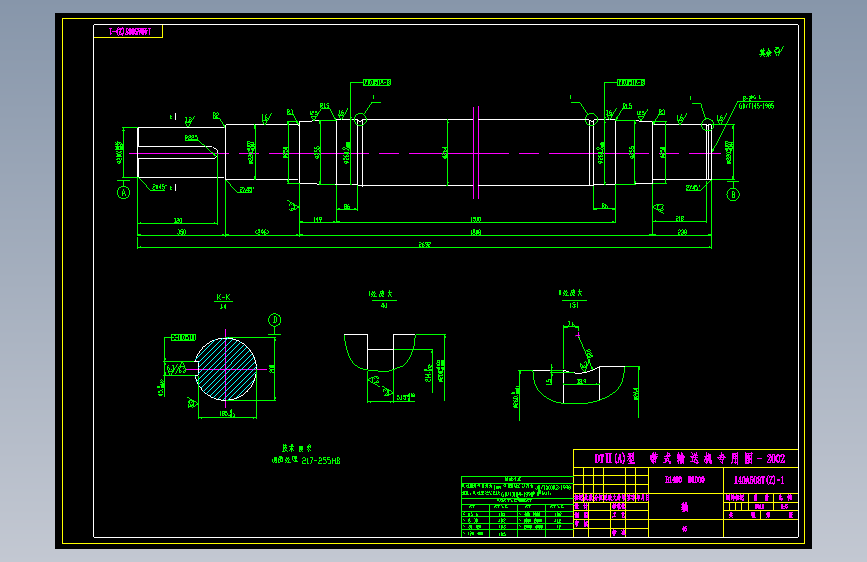The width and height of the screenshot is (867, 562).
Task: Select the "230" length dimension
Action: 682,232
